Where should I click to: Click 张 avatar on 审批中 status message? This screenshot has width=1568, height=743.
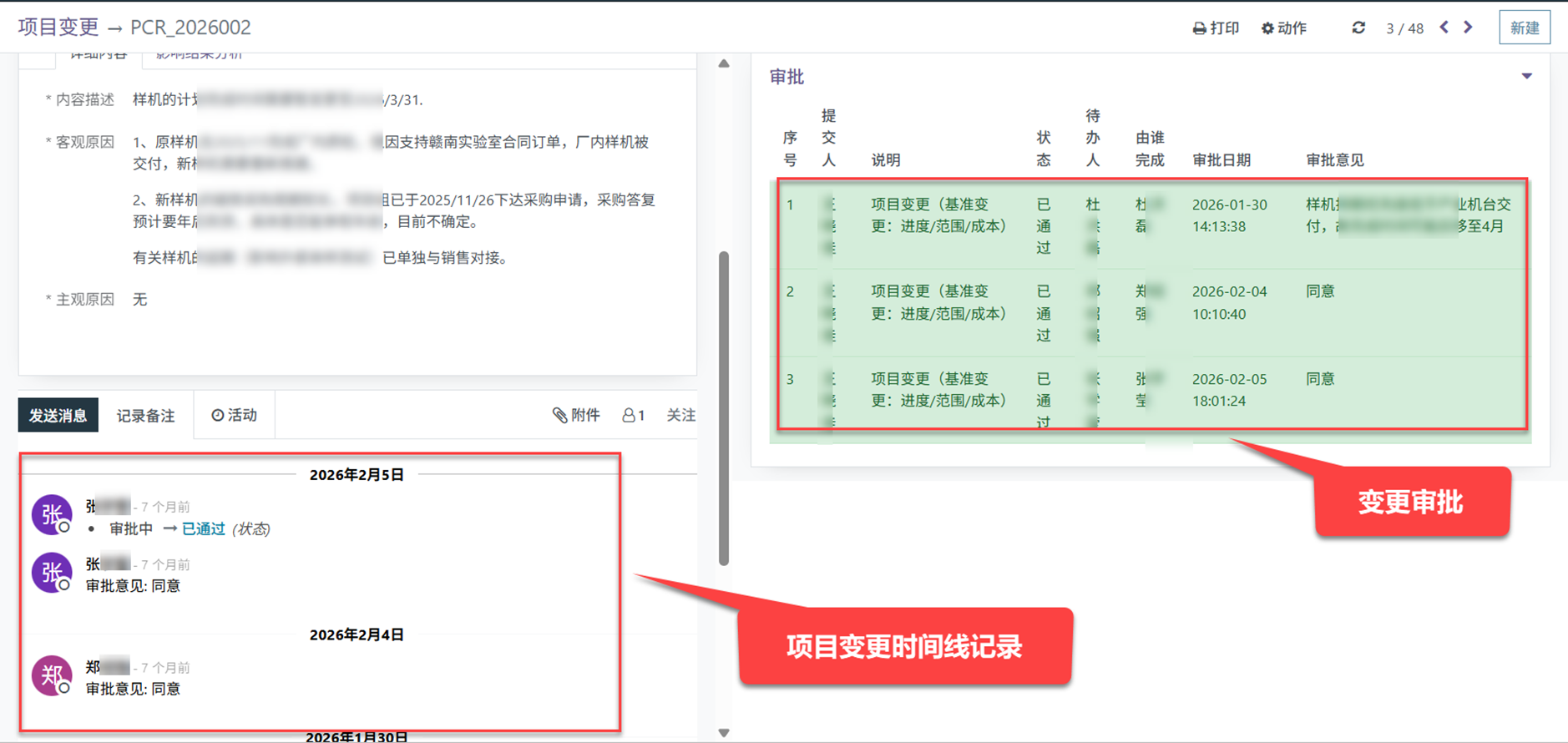tap(52, 514)
